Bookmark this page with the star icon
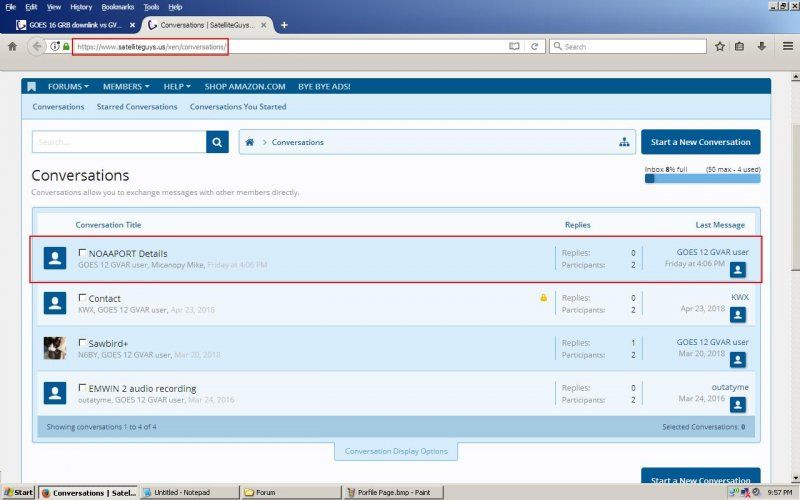 click(x=720, y=46)
